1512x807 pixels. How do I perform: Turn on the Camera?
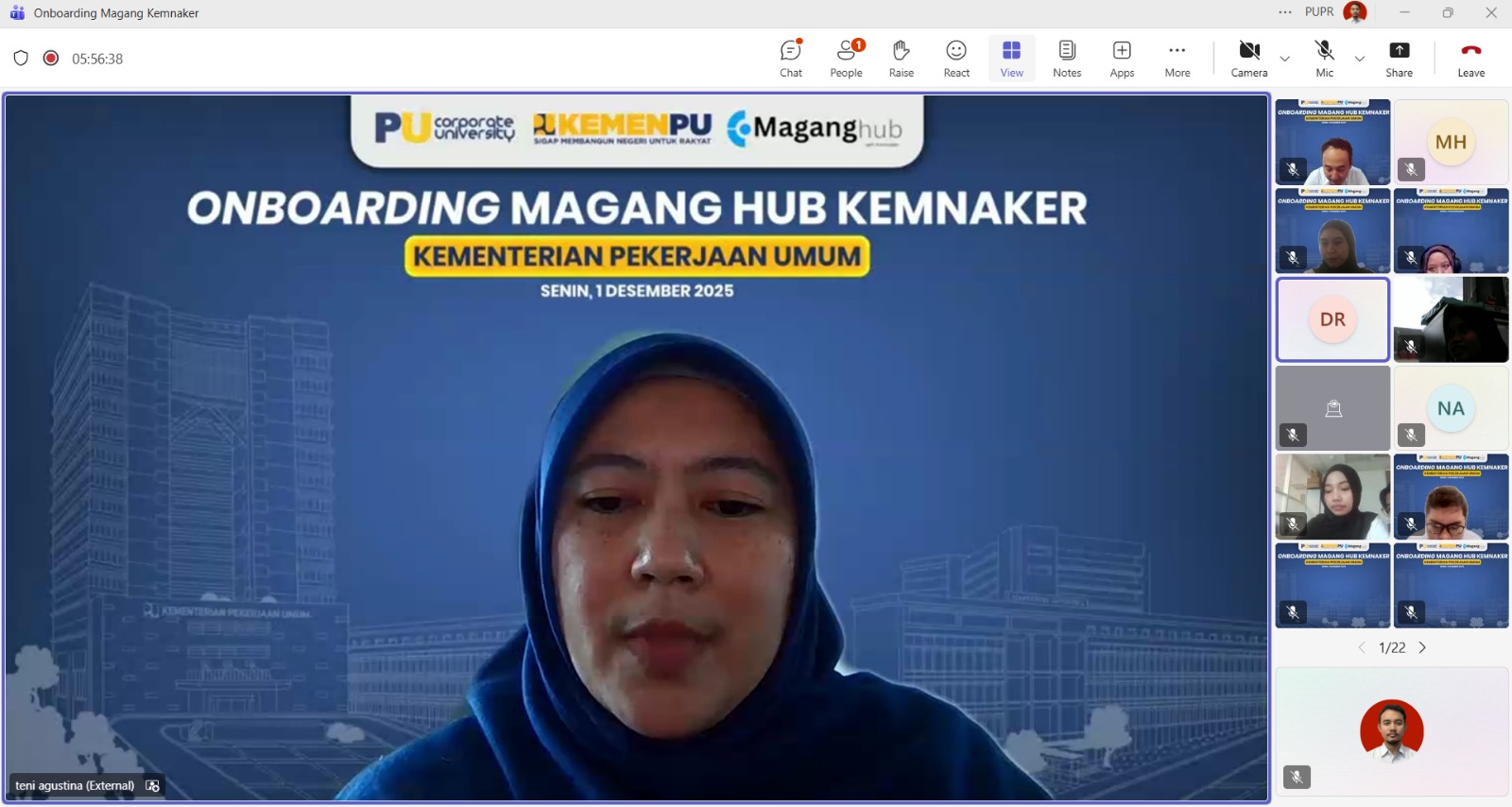click(1248, 59)
